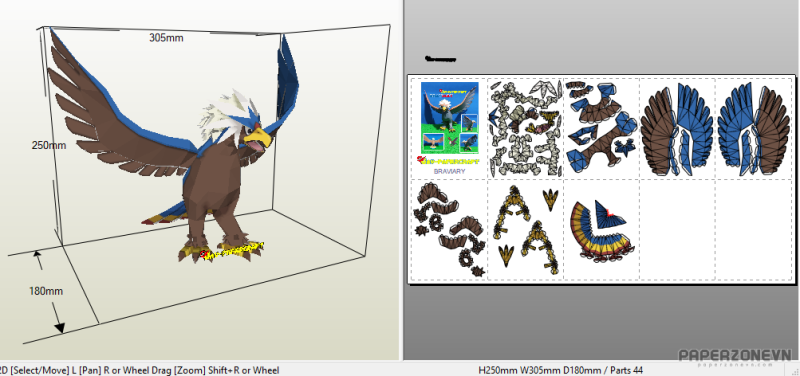Click the status bar dimensions and Parts 44 text
The height and width of the screenshot is (376, 800).
(x=560, y=370)
